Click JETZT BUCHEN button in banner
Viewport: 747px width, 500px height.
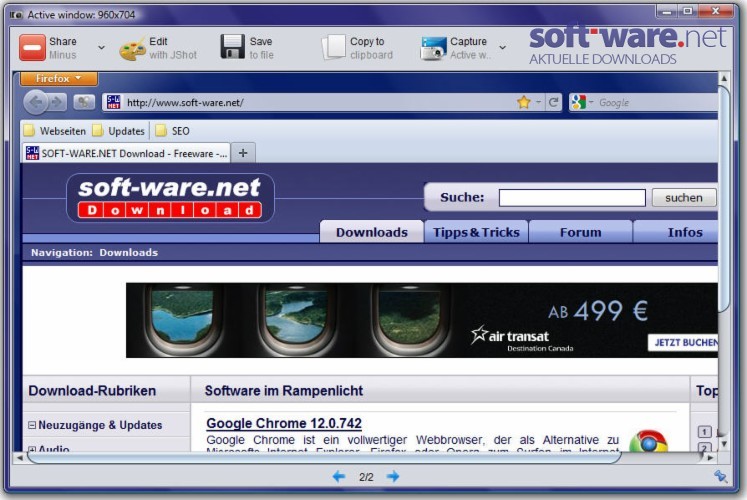pyautogui.click(x=684, y=342)
